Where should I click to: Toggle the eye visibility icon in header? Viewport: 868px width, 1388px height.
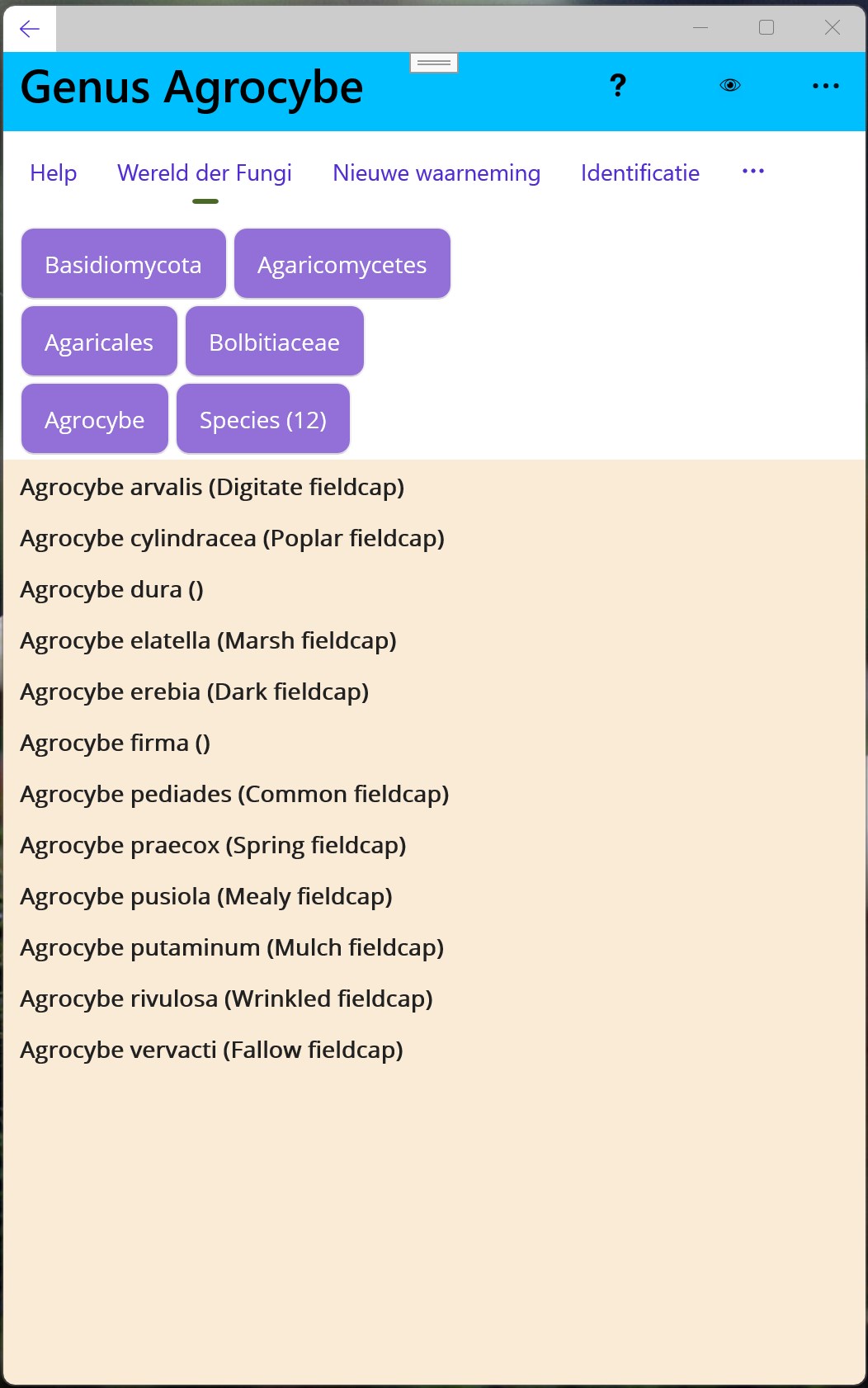730,86
